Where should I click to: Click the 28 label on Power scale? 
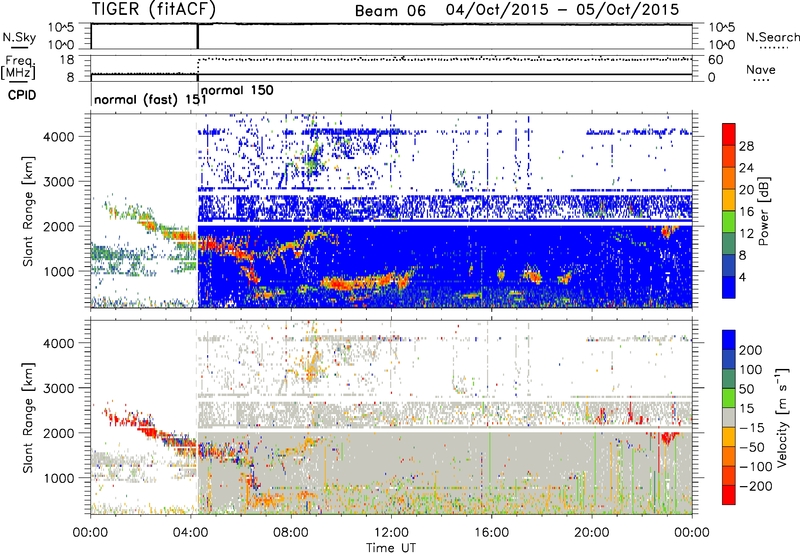tap(746, 146)
